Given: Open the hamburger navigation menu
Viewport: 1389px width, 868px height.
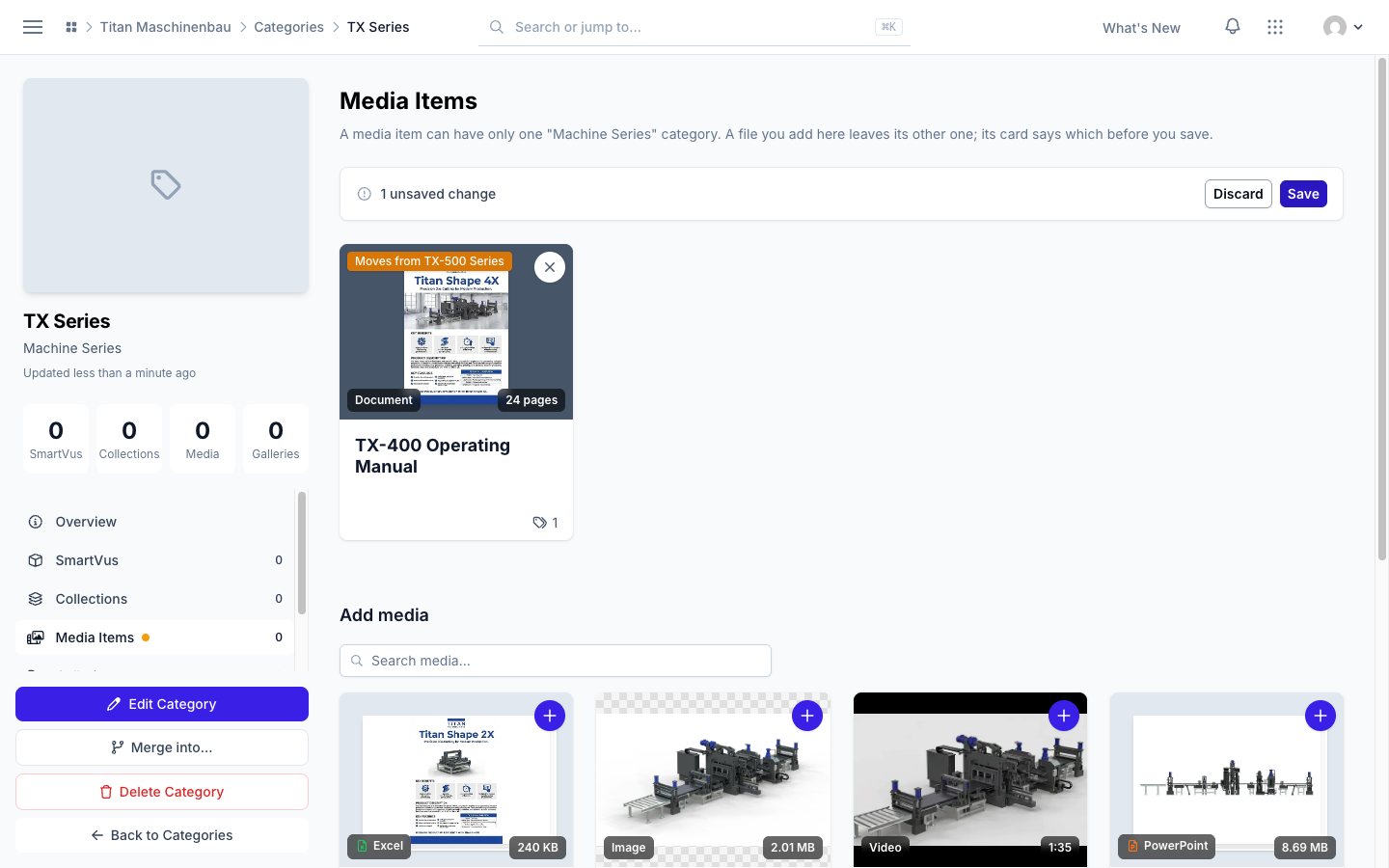Looking at the screenshot, I should [x=33, y=27].
